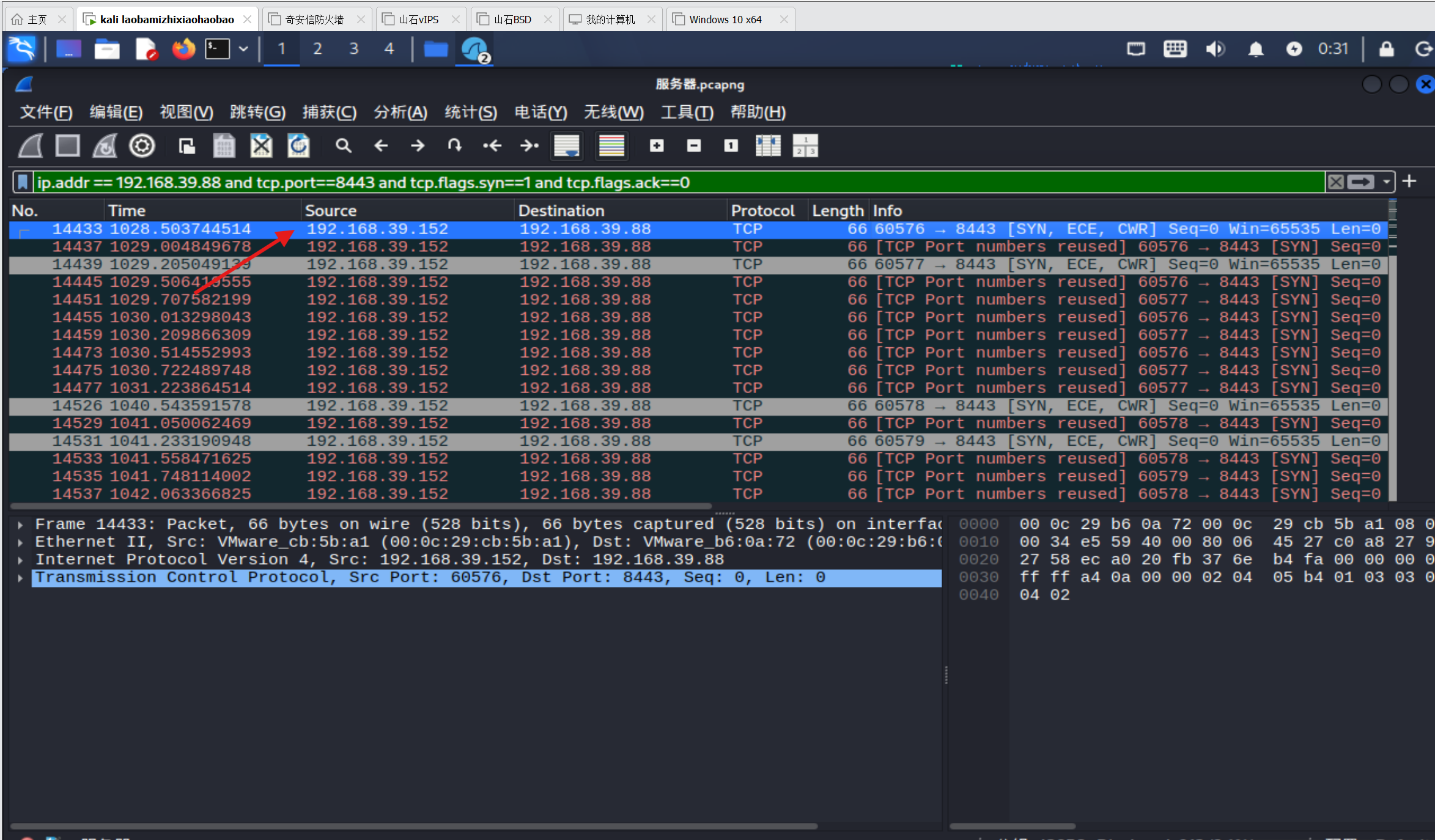Expand Internet Protocol Version 4 row

(x=20, y=560)
